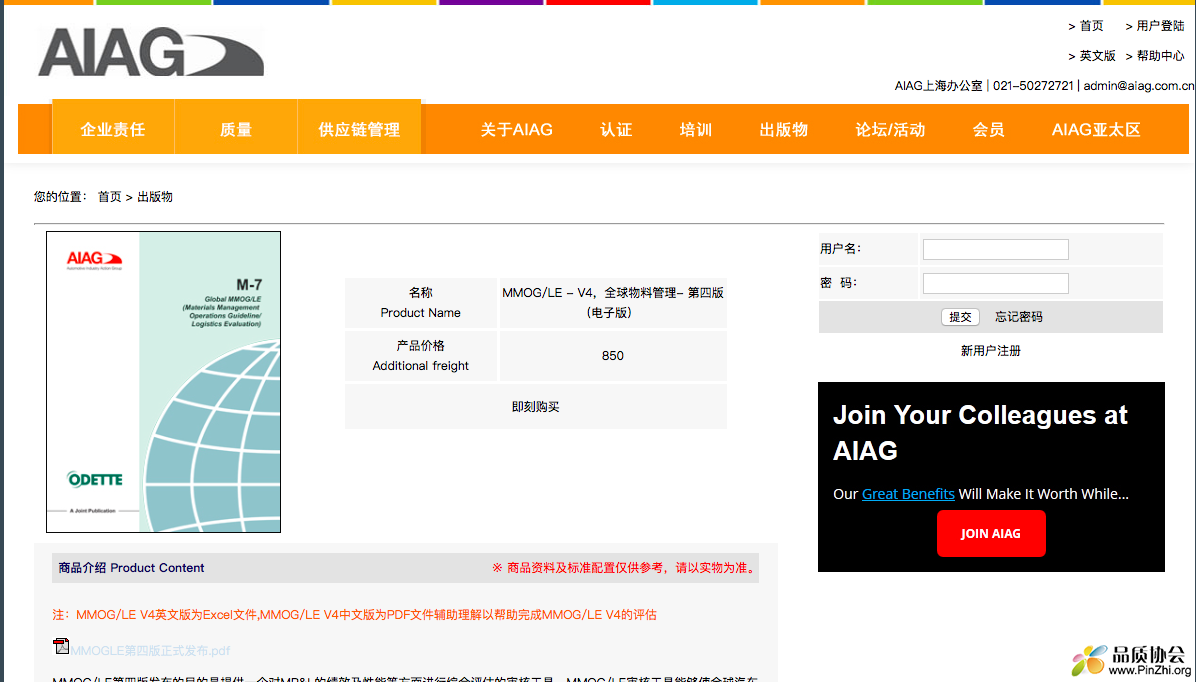This screenshot has width=1196, height=682.
Task: Open the 质量 menu item
Action: (236, 129)
